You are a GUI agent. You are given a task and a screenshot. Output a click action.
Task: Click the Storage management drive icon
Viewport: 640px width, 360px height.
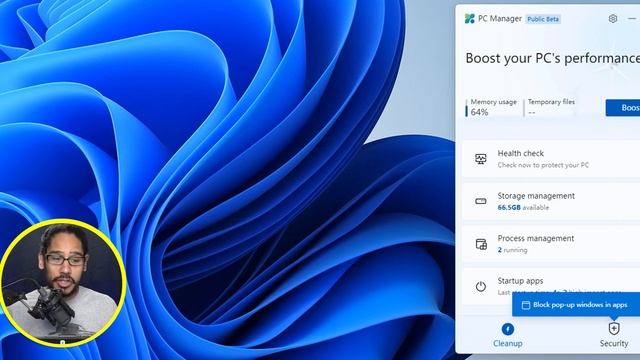click(x=481, y=201)
